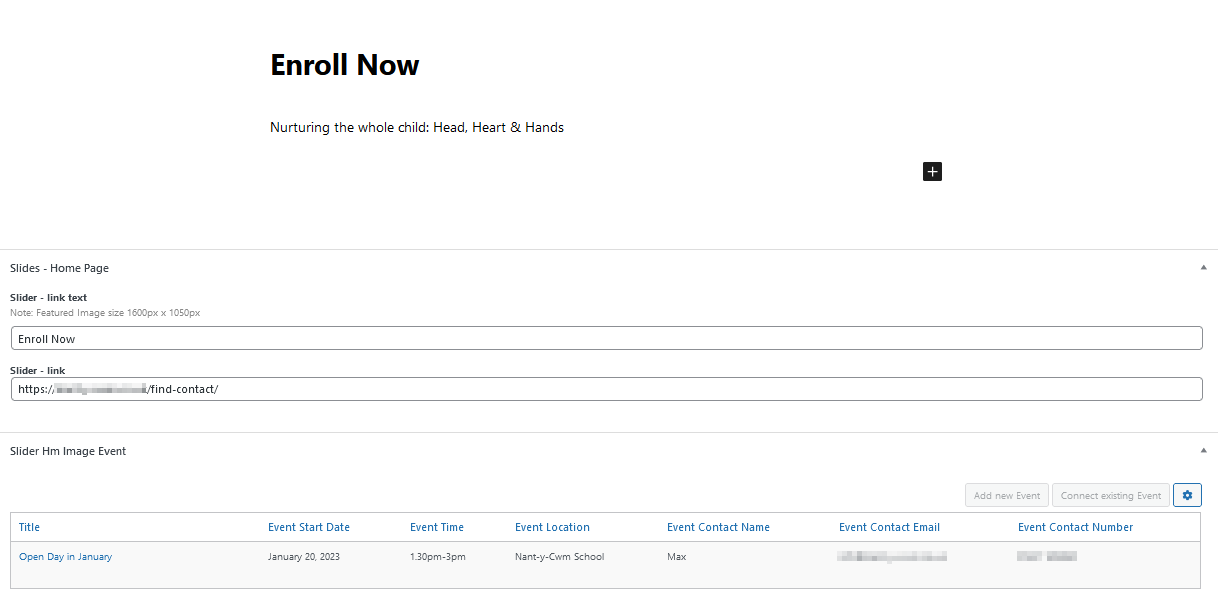This screenshot has width=1218, height=608.
Task: Click the Add new Event button
Action: [x=1007, y=495]
